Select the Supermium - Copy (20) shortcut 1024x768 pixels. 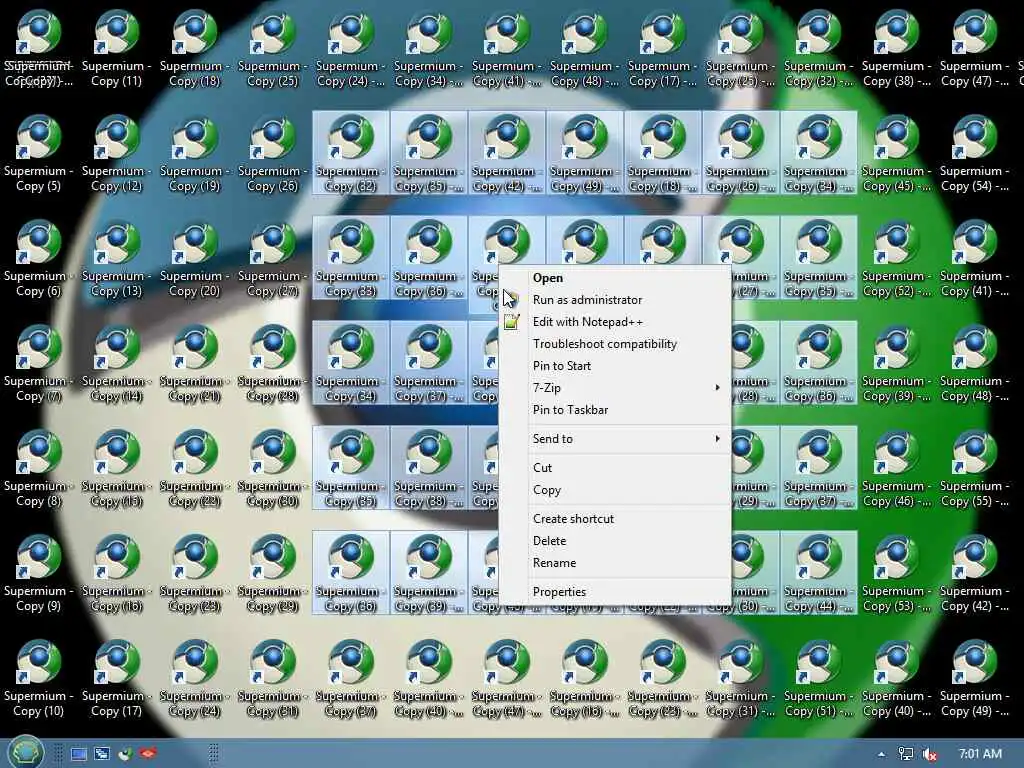(195, 259)
